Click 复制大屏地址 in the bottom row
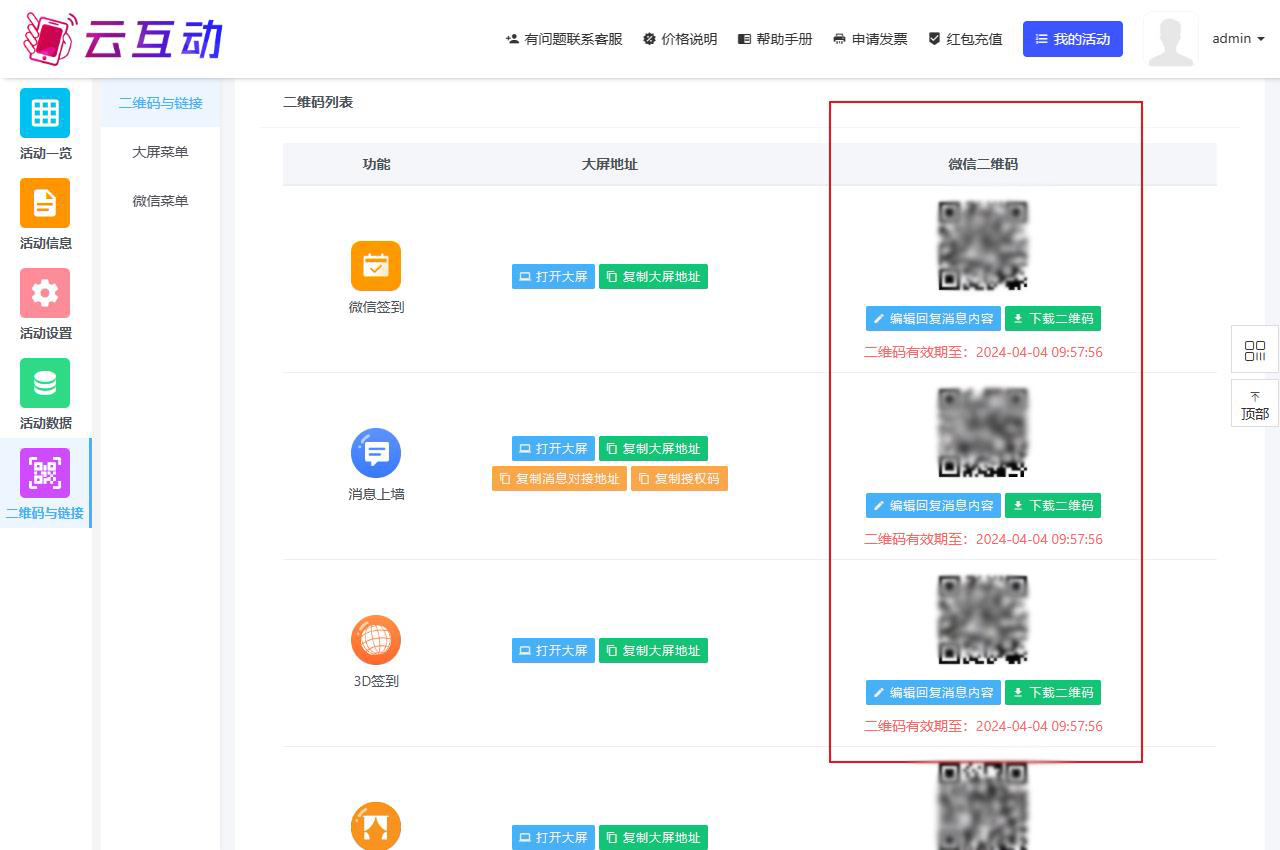Screen dimensions: 1280x850 (x=653, y=838)
